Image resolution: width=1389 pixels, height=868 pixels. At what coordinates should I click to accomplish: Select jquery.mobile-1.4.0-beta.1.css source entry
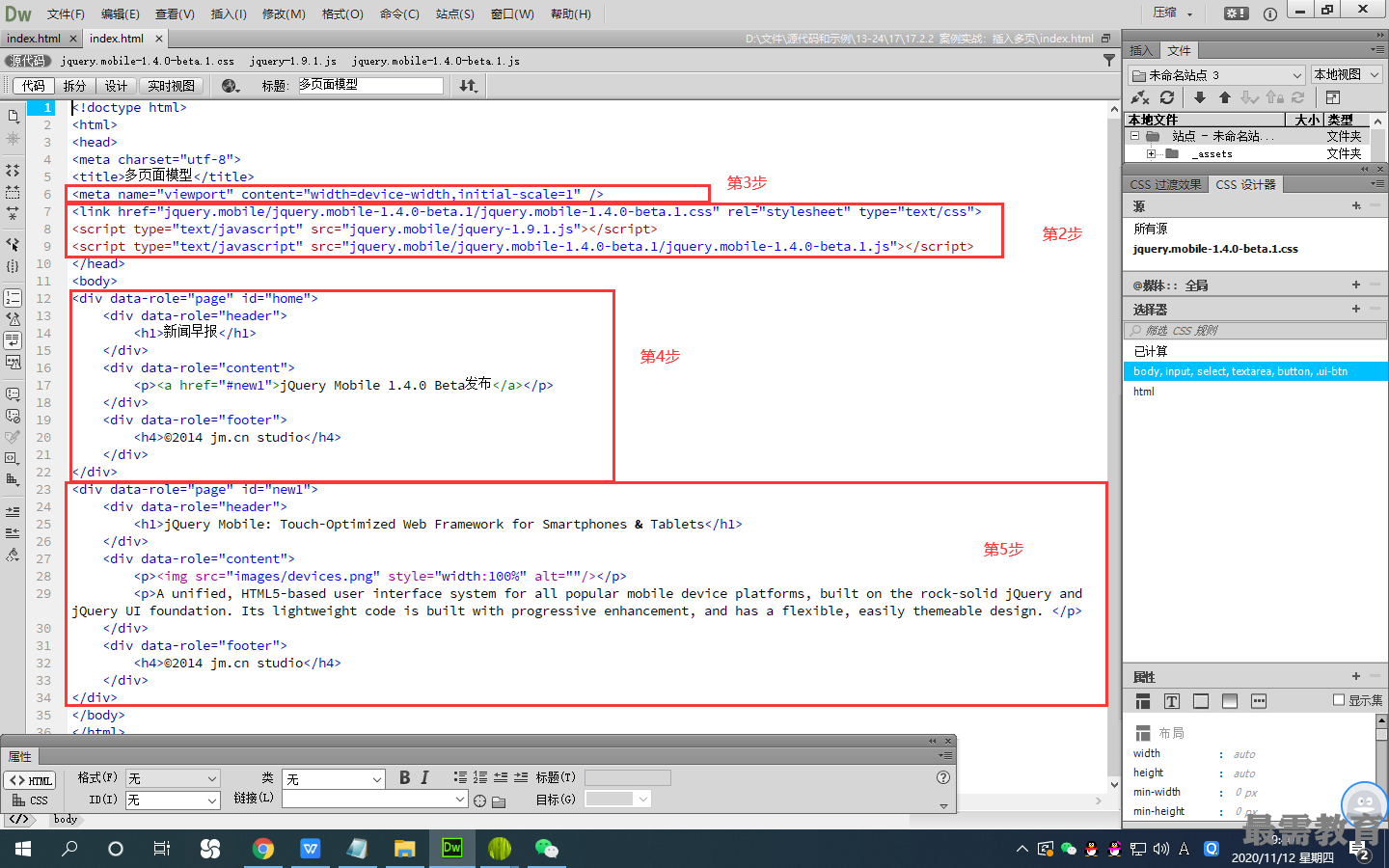point(1215,249)
